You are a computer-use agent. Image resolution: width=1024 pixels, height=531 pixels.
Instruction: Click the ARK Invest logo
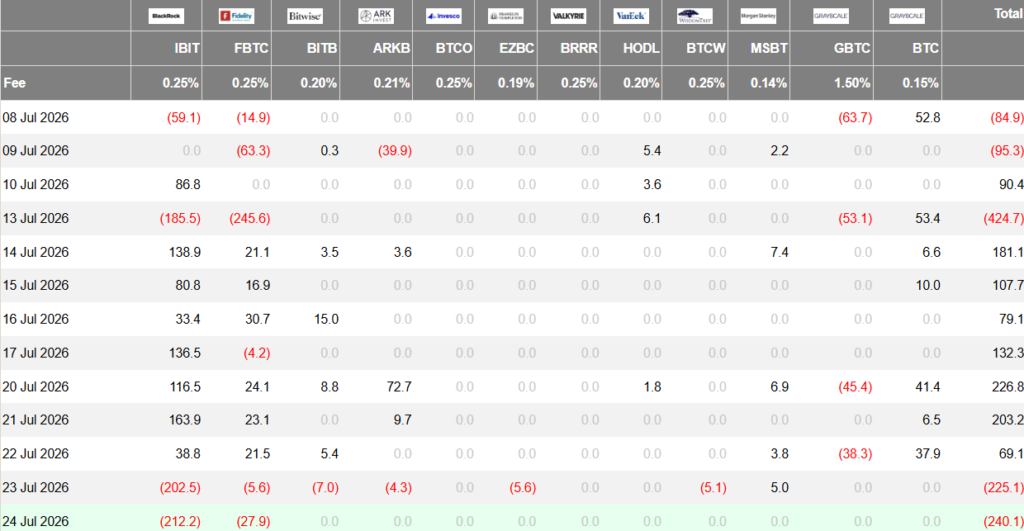coord(376,16)
